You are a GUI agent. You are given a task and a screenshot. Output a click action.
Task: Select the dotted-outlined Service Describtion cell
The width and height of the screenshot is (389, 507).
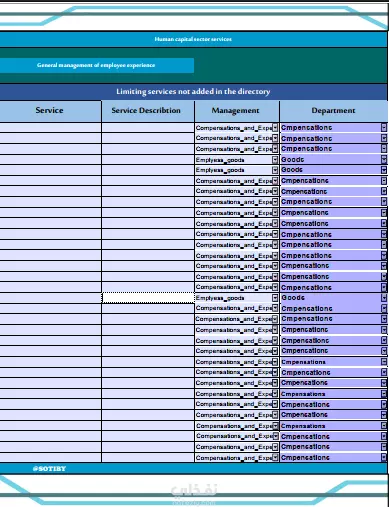pyautogui.click(x=148, y=298)
